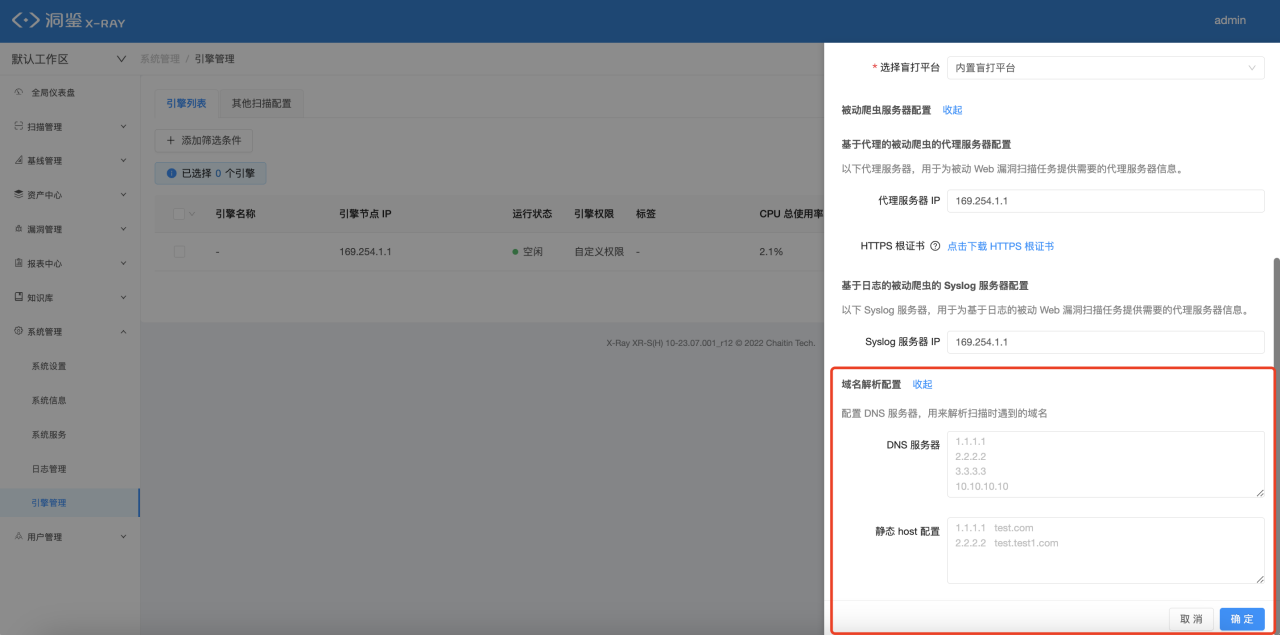Click the 运行状态 column header

click(x=532, y=213)
